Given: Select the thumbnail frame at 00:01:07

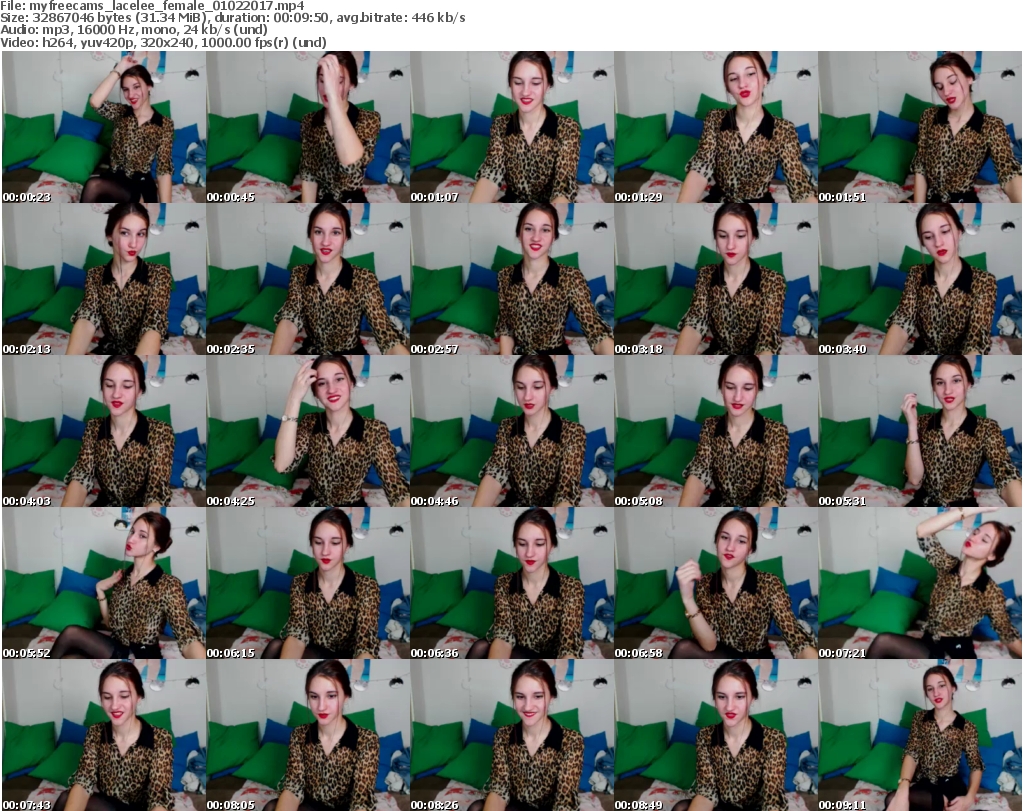Looking at the screenshot, I should 512,127.
